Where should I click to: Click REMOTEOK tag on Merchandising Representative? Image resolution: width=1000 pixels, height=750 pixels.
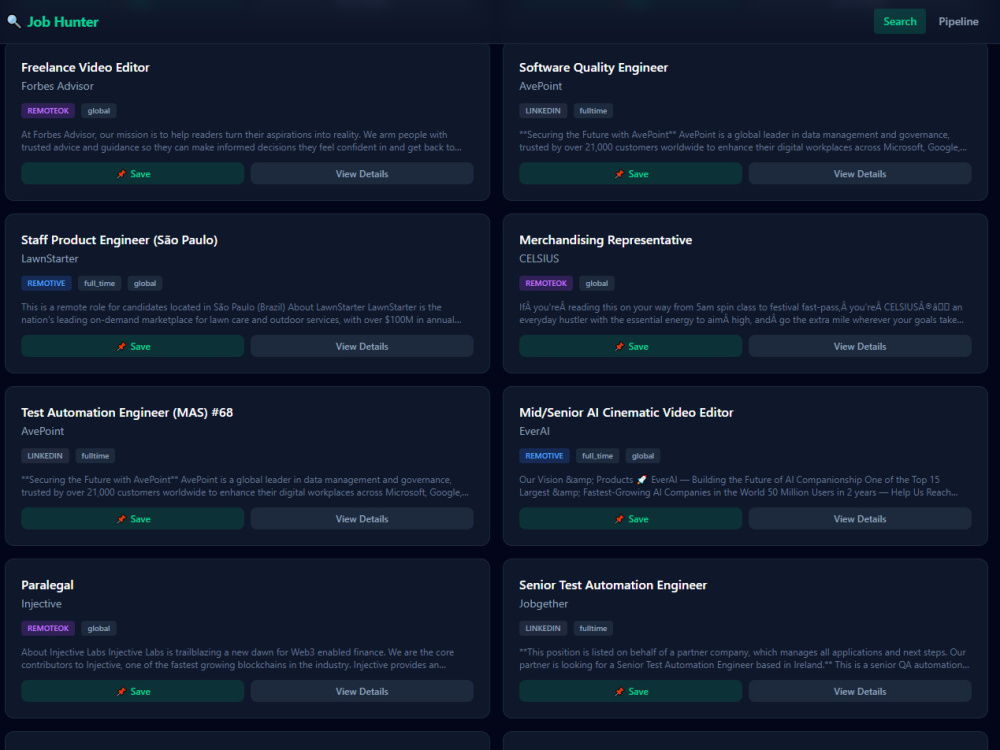(546, 283)
